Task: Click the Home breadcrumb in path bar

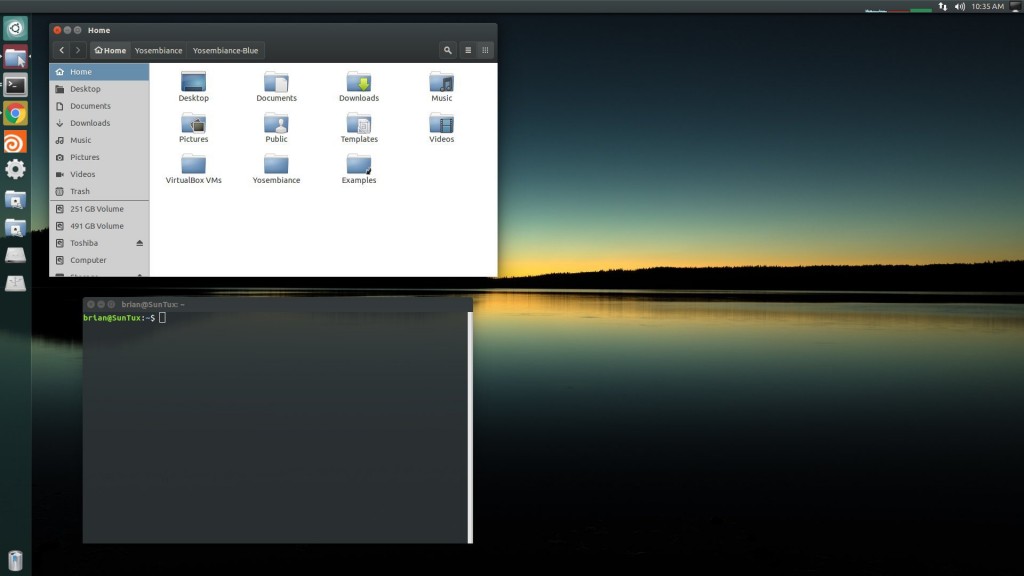Action: click(110, 50)
